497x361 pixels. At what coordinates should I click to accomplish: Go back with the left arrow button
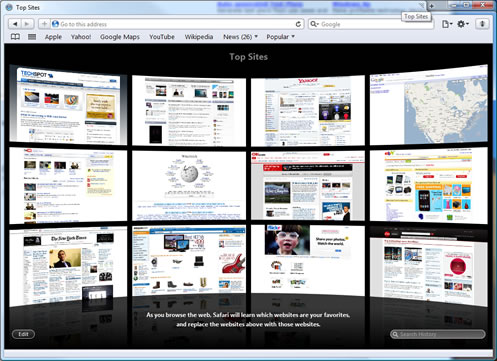(x=15, y=24)
